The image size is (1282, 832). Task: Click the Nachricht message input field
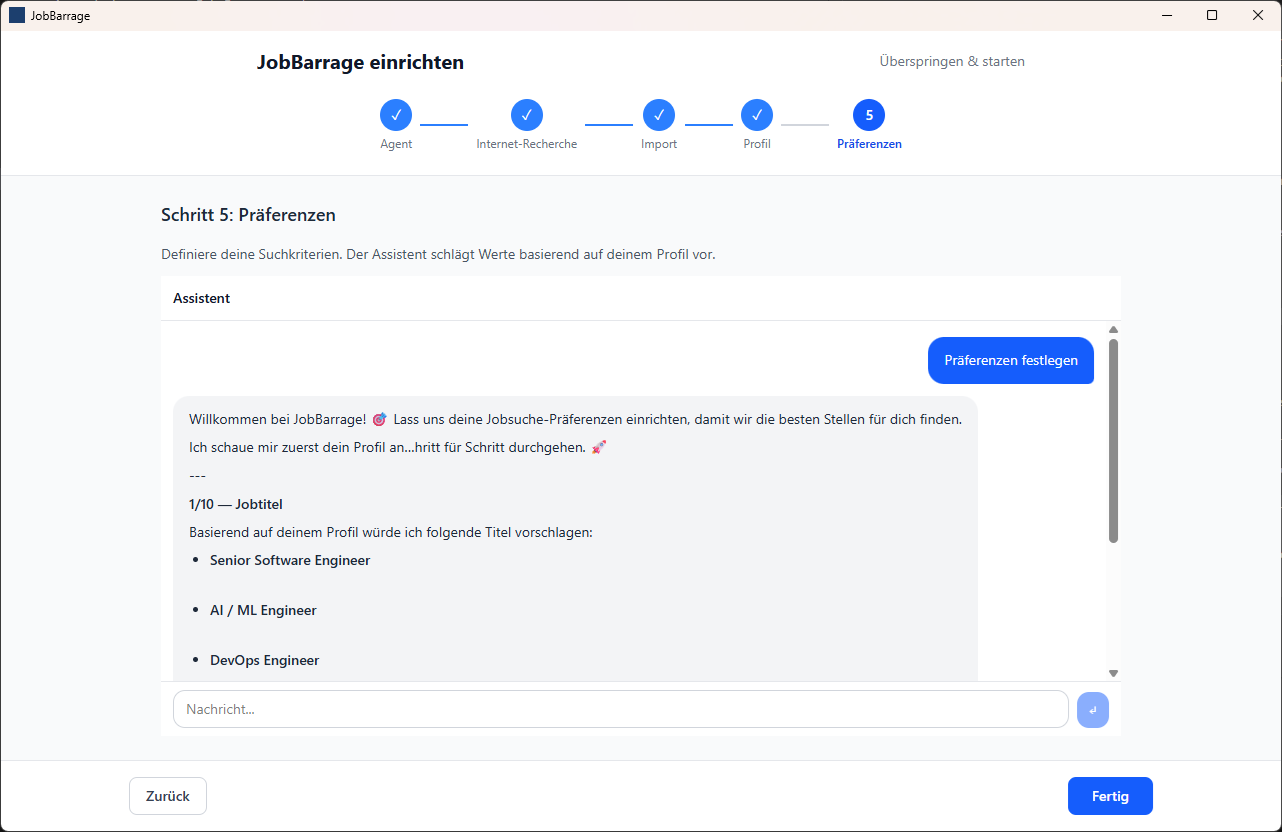621,710
